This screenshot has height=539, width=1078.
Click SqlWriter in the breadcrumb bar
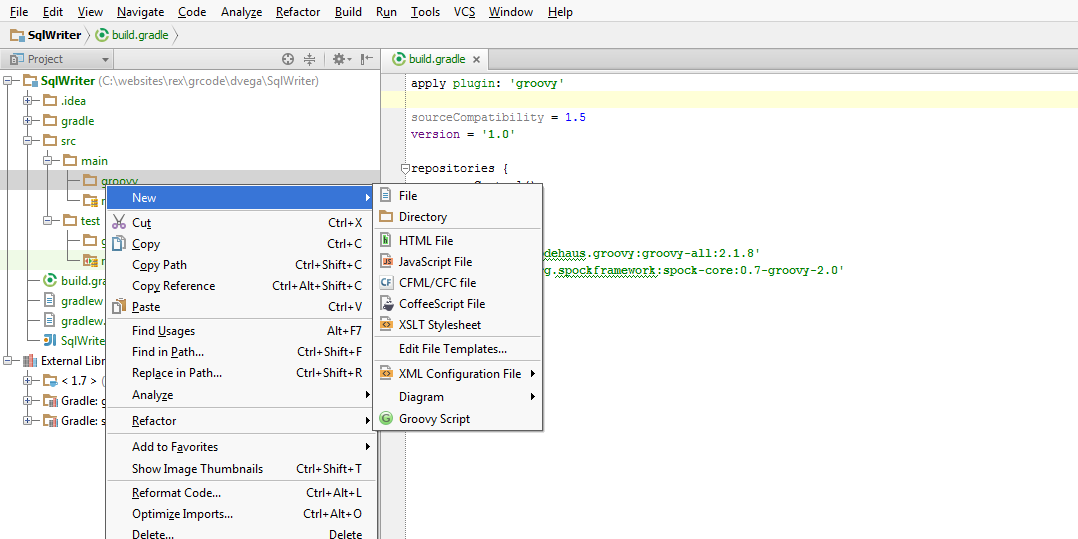[x=54, y=35]
